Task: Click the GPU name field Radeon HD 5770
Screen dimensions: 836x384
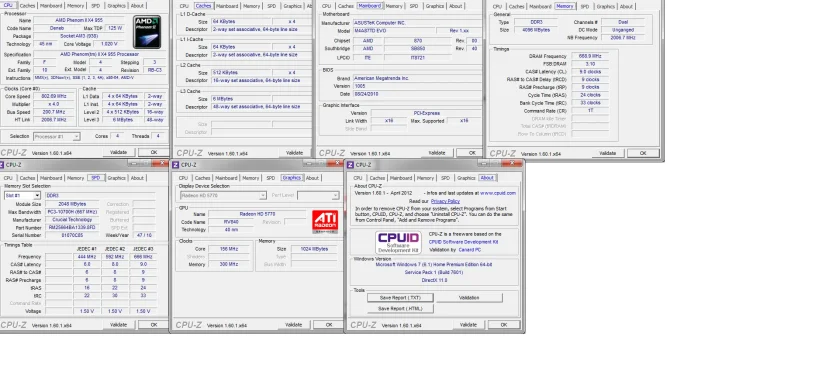Action: [x=257, y=214]
